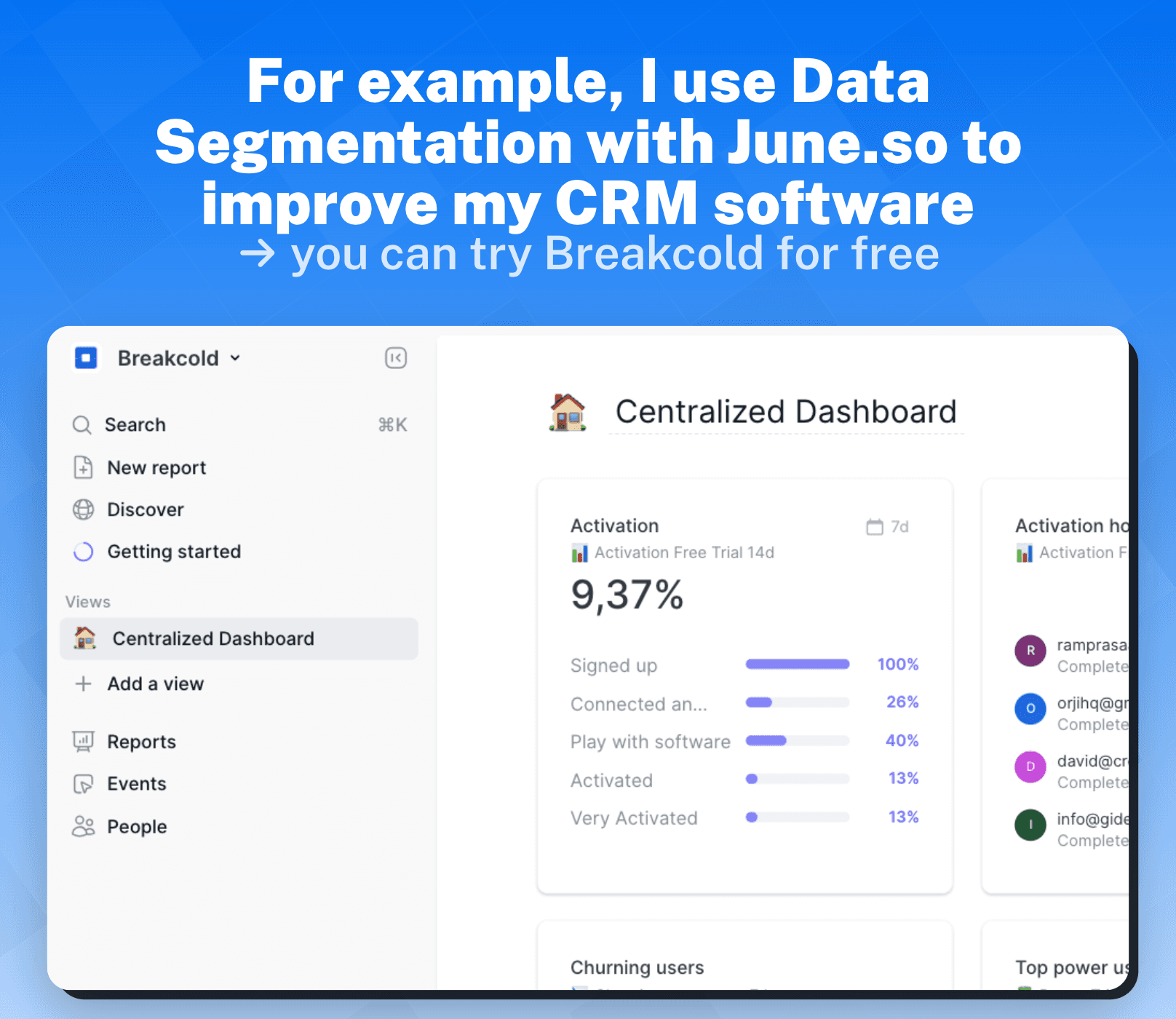Open the Breakcold workspace dropdown

pyautogui.click(x=179, y=358)
